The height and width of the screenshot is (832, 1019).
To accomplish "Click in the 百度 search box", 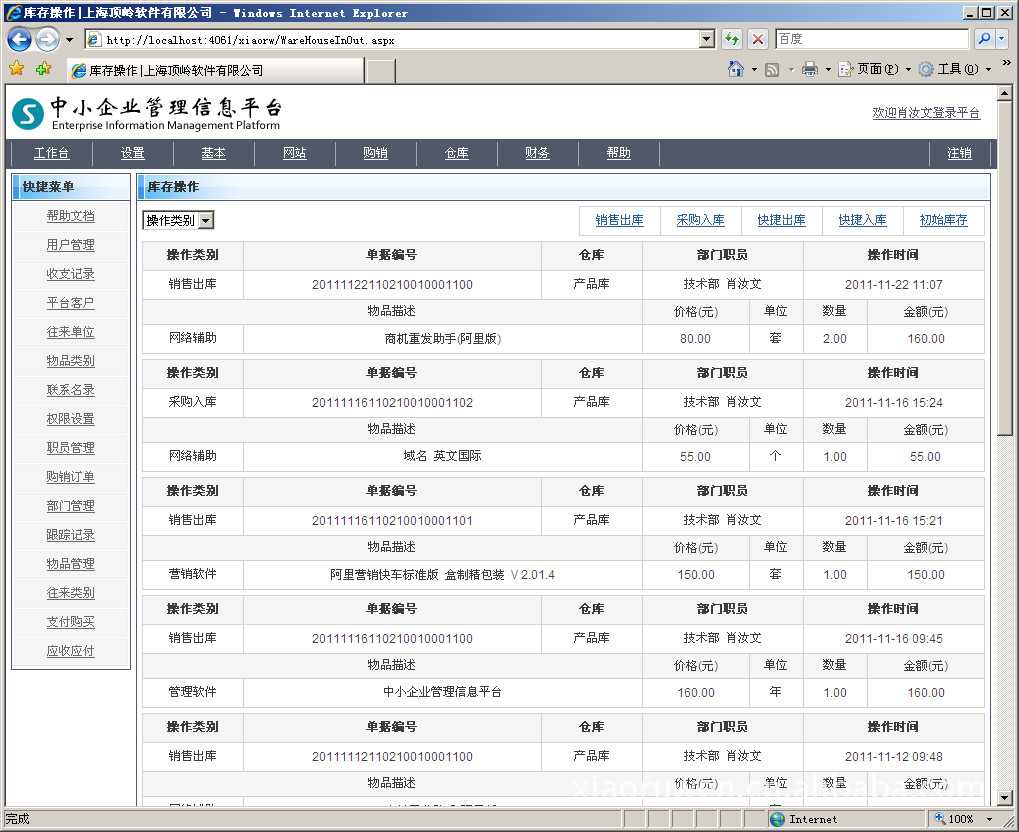I will tap(870, 40).
